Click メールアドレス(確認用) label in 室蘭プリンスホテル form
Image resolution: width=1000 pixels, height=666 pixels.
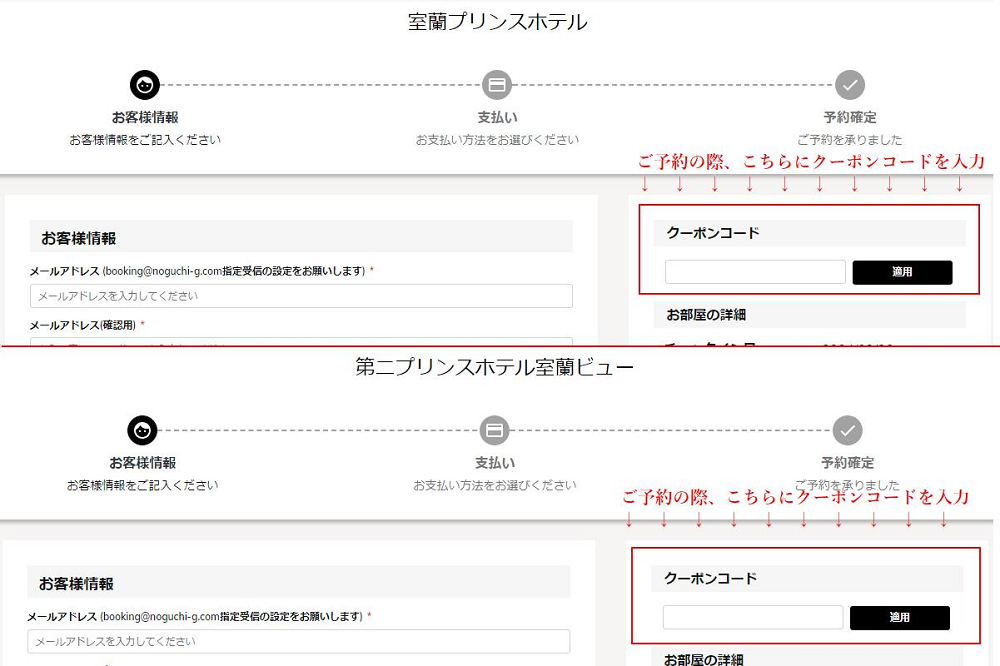click(83, 325)
